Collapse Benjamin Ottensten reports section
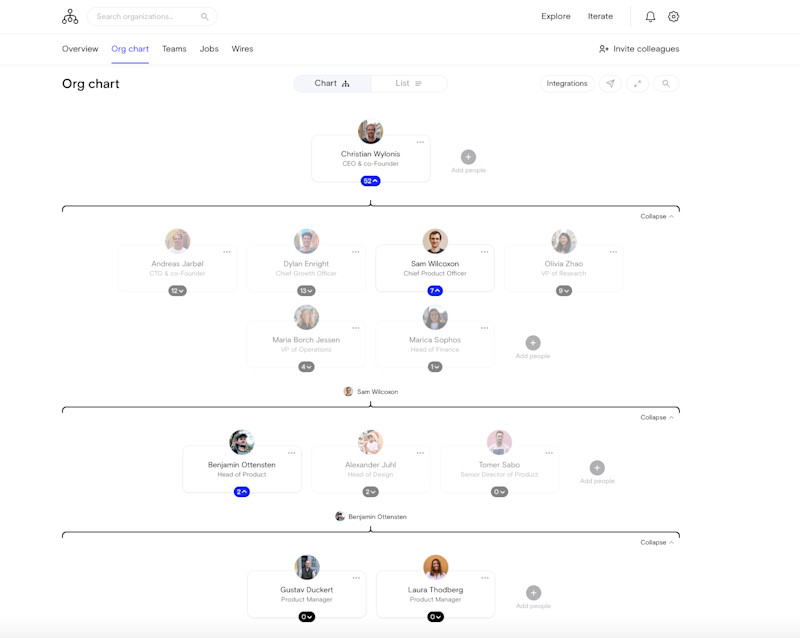 pyautogui.click(x=657, y=543)
